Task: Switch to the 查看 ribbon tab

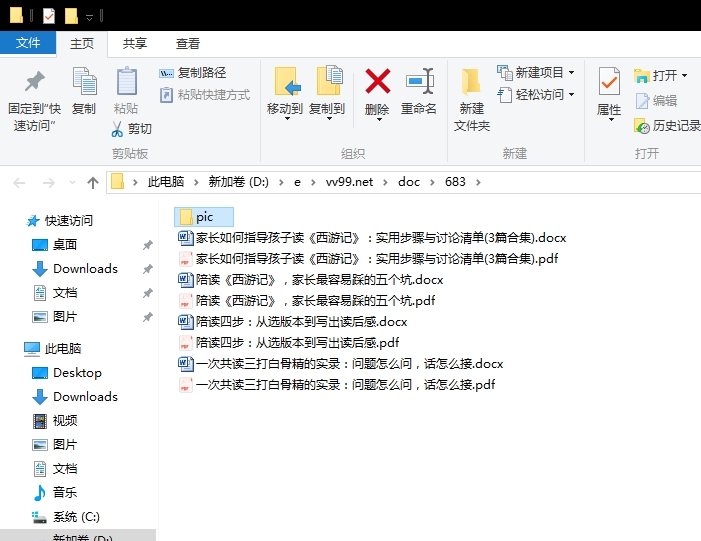Action: coord(187,43)
